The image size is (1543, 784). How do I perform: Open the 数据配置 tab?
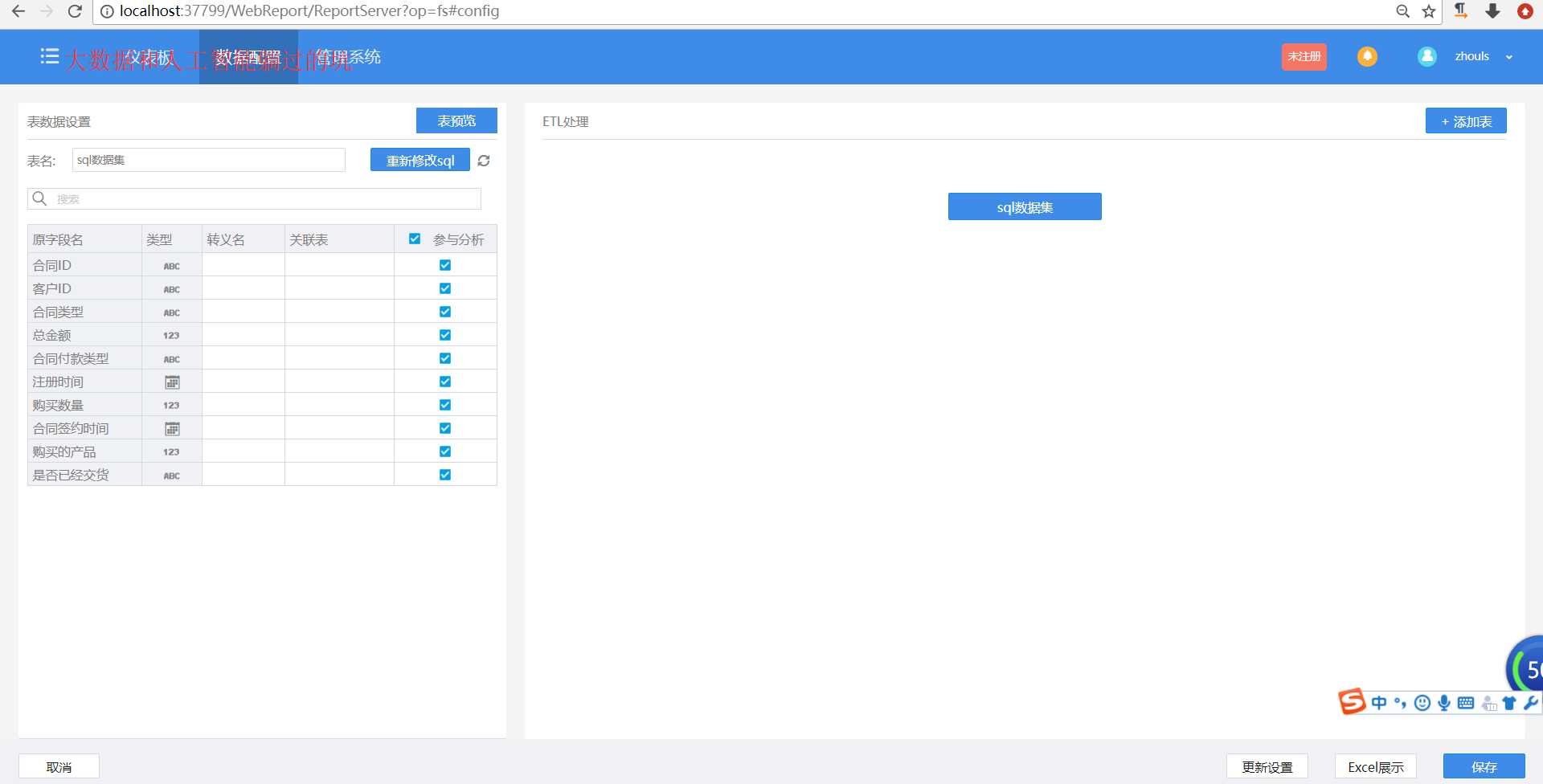[x=248, y=57]
